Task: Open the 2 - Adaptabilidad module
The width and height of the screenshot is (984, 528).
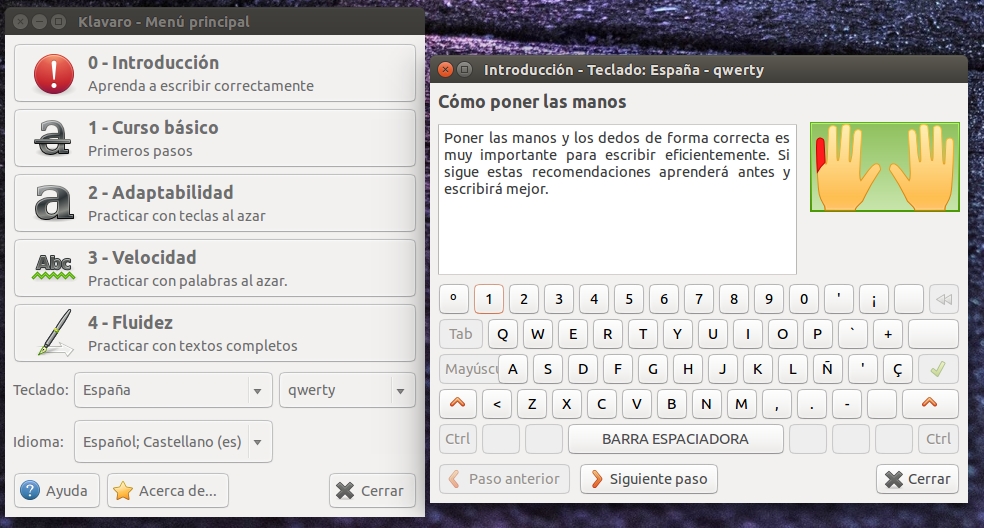Action: click(215, 203)
